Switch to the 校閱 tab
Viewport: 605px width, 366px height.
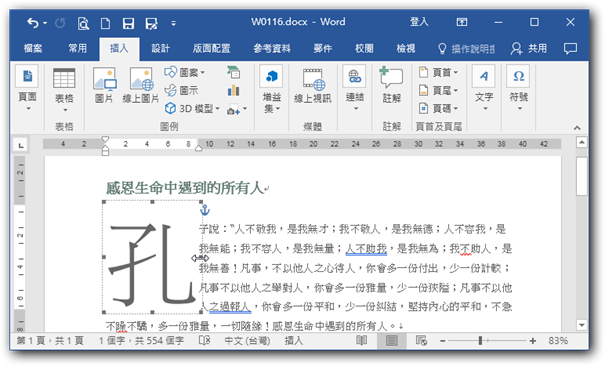[x=364, y=48]
